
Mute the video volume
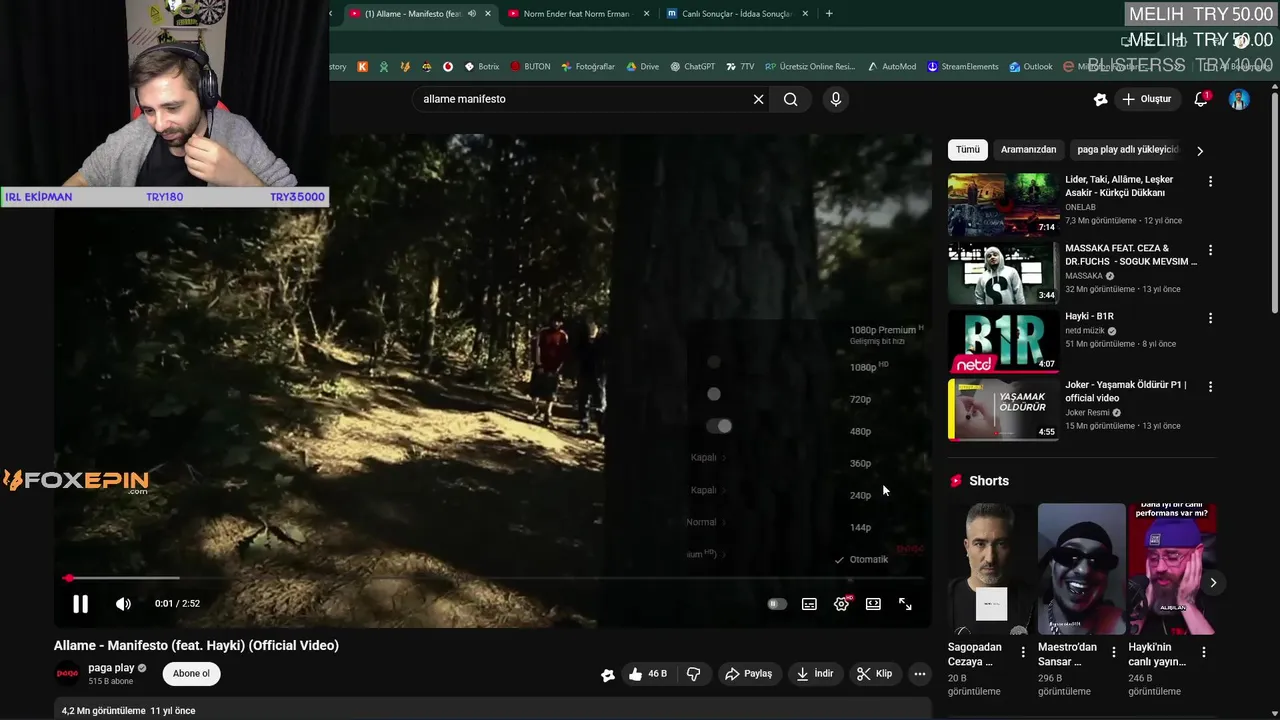123,604
